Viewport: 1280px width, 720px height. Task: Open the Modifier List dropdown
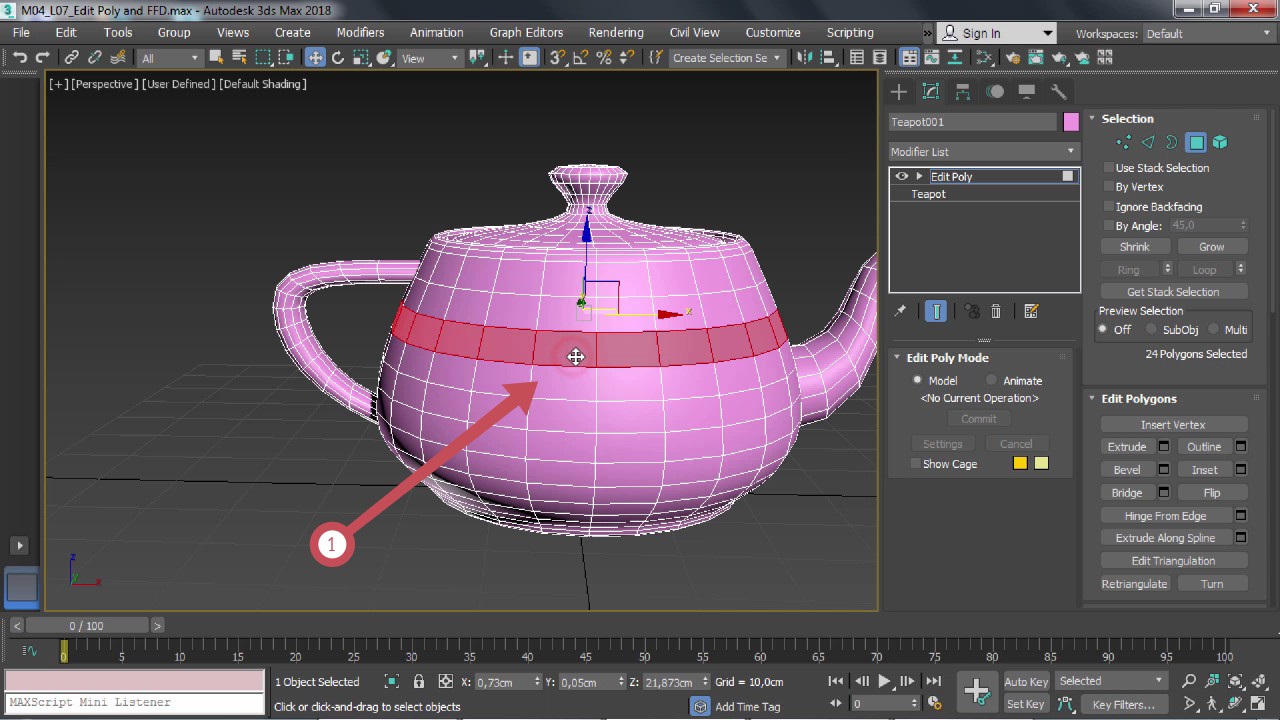984,152
